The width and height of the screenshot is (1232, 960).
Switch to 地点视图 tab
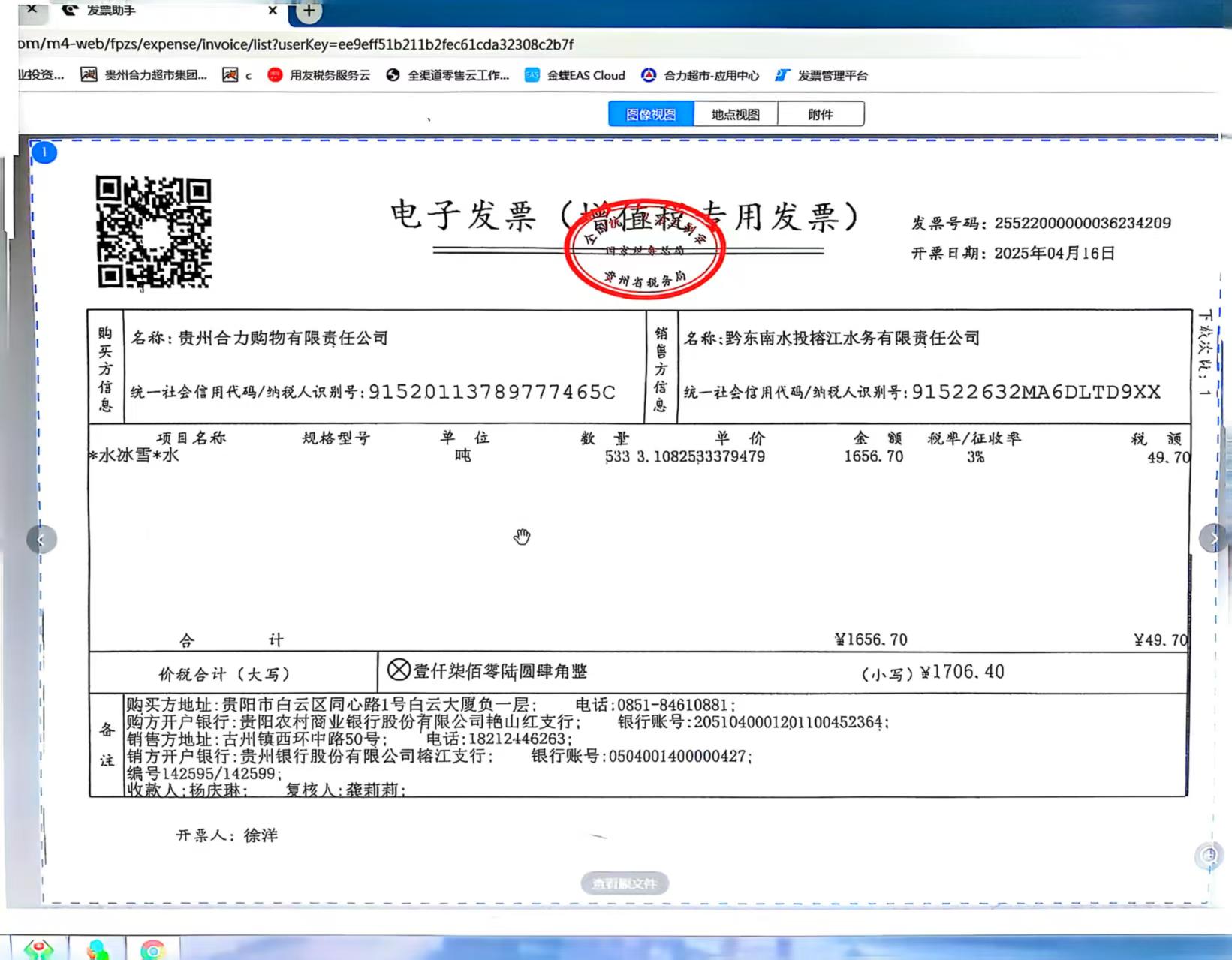coord(735,114)
